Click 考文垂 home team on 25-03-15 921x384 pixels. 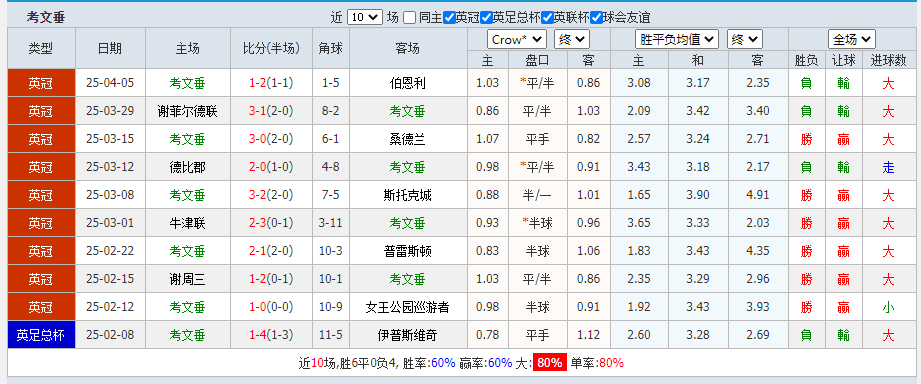click(187, 139)
